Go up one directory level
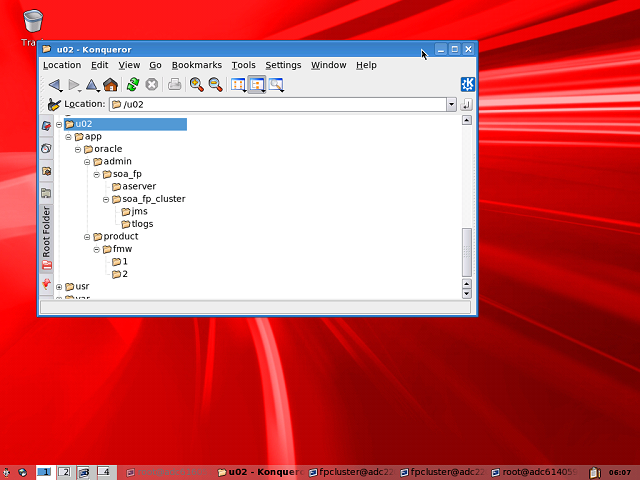640x480 pixels. pos(92,85)
